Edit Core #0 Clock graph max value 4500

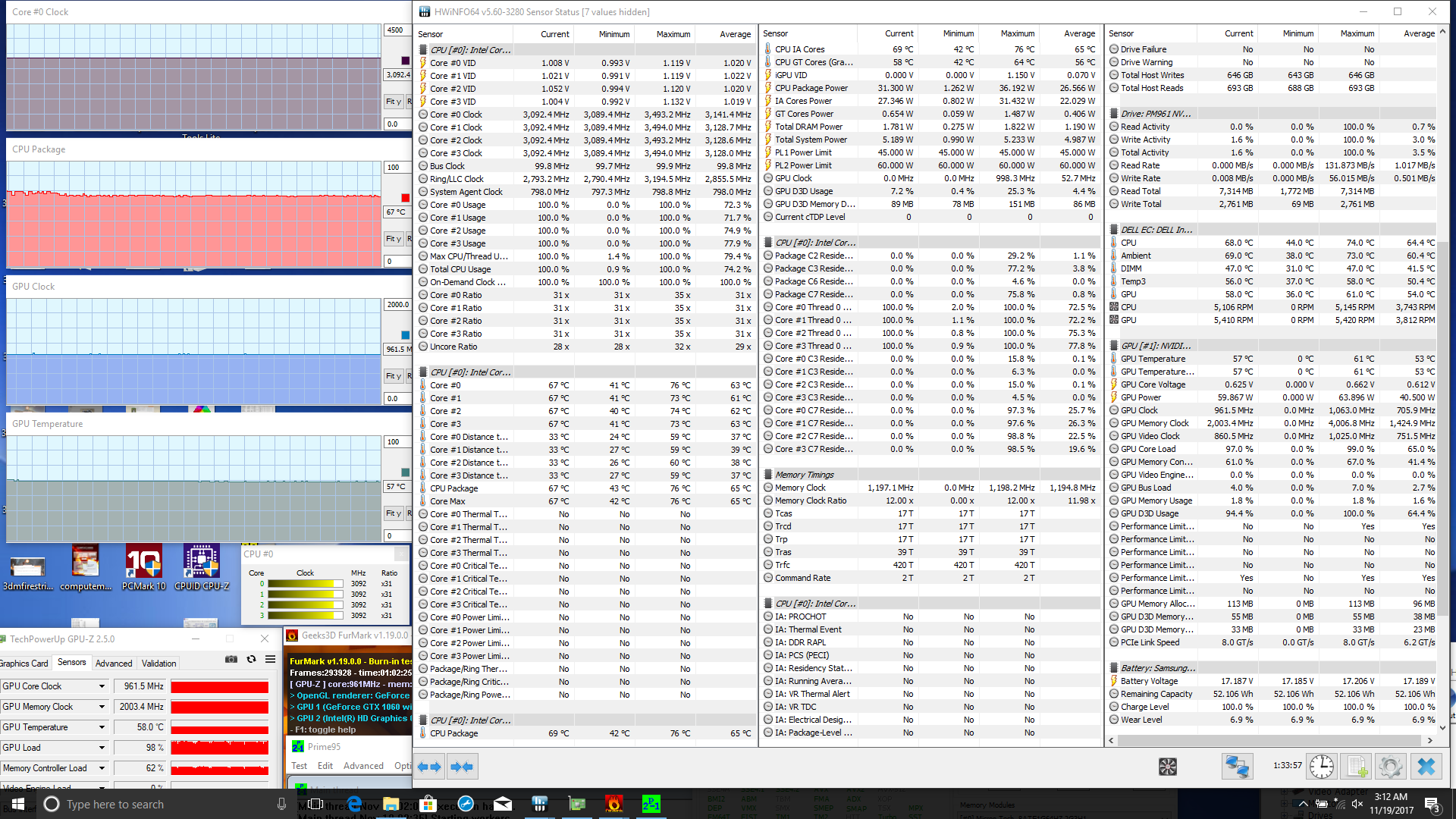(397, 30)
